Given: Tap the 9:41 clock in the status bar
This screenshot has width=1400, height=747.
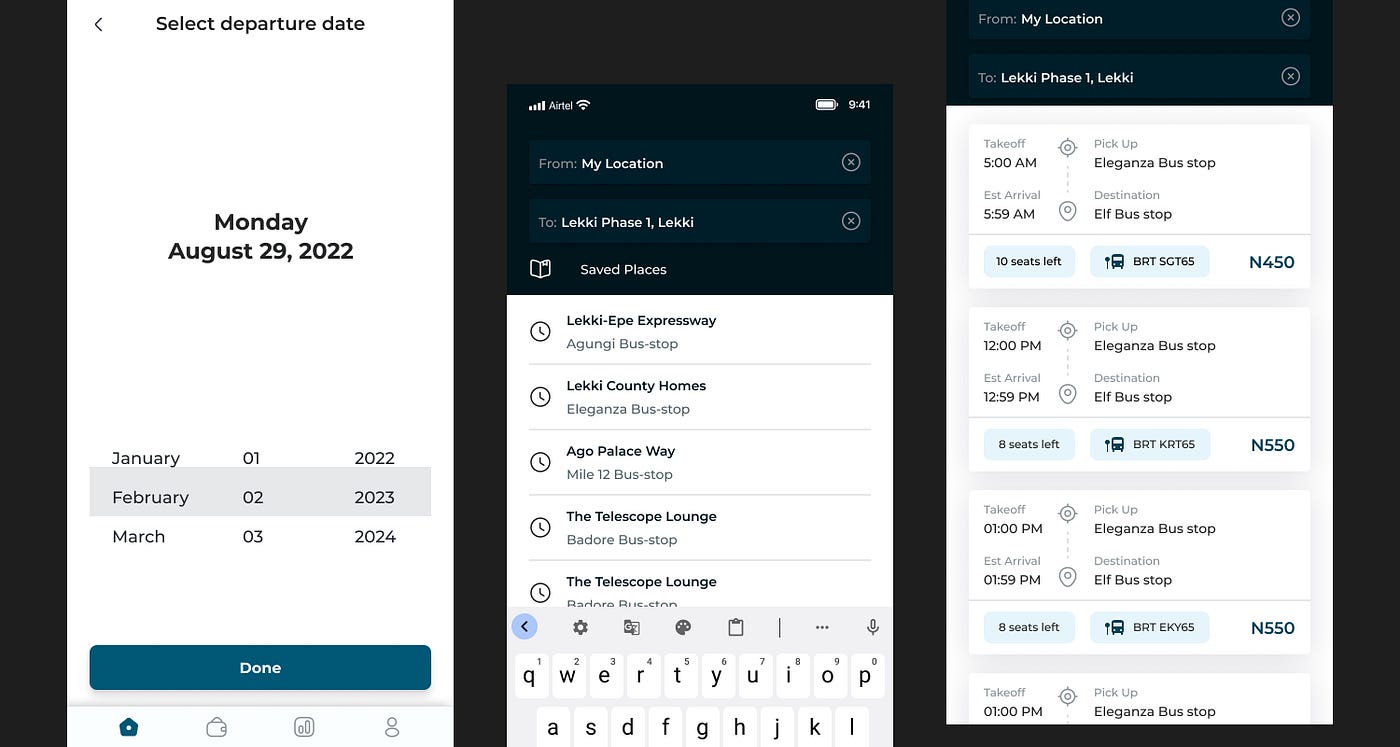Looking at the screenshot, I should [x=859, y=104].
